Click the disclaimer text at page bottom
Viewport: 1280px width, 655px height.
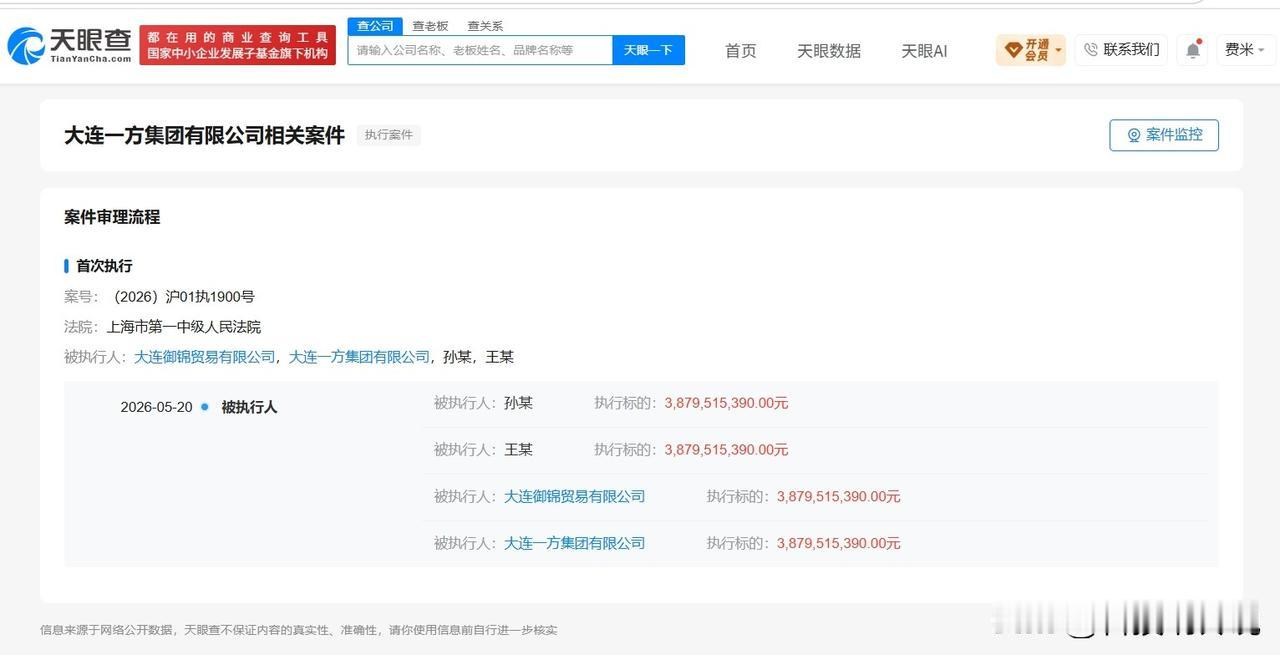click(299, 630)
